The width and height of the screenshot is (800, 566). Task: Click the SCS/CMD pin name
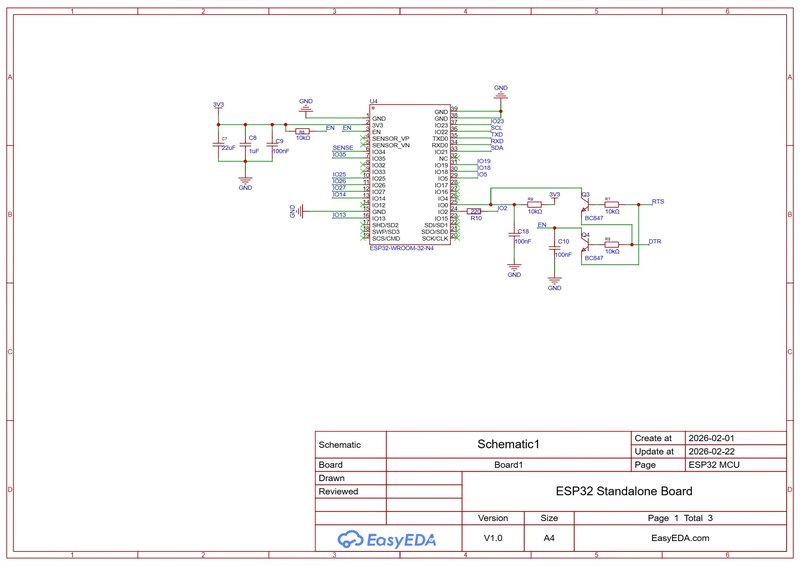(386, 238)
